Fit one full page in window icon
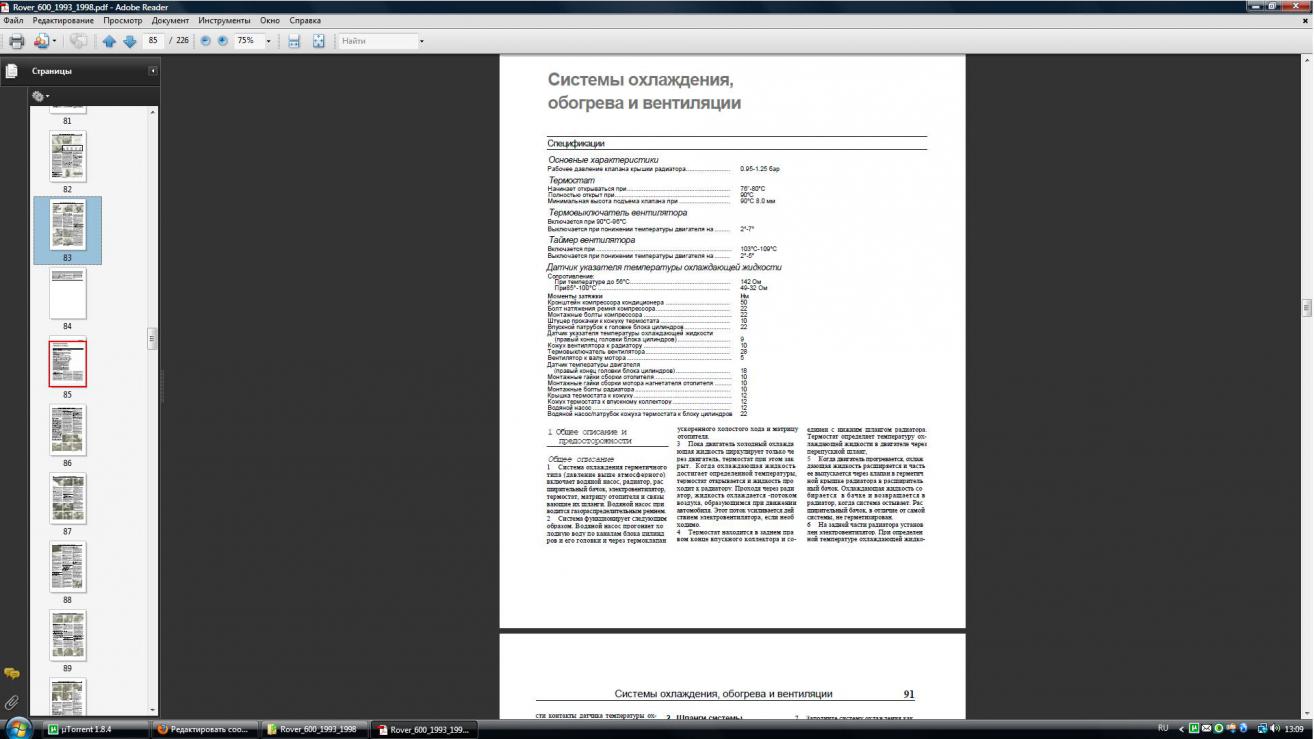This screenshot has width=1314, height=739. tap(318, 41)
